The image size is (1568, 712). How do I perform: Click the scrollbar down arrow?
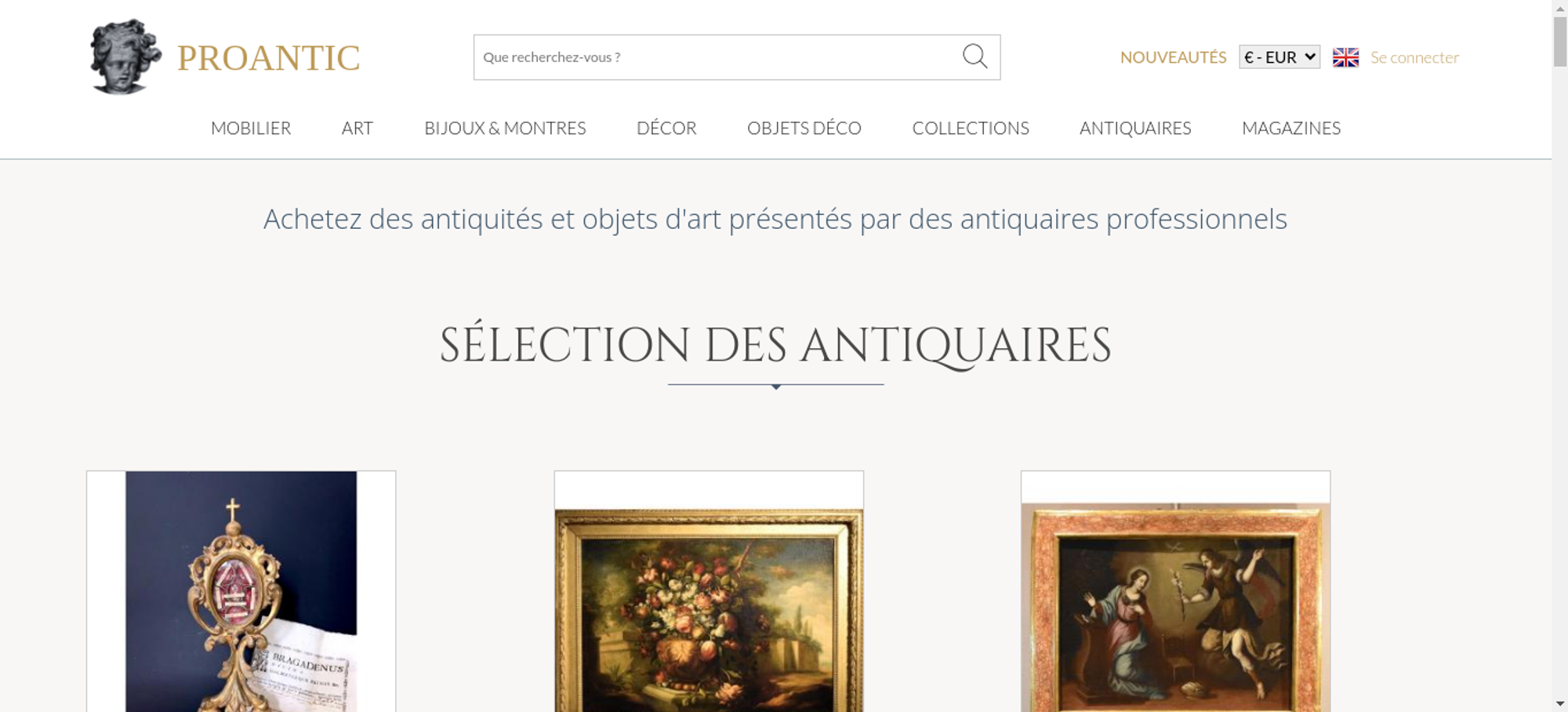[x=1560, y=703]
